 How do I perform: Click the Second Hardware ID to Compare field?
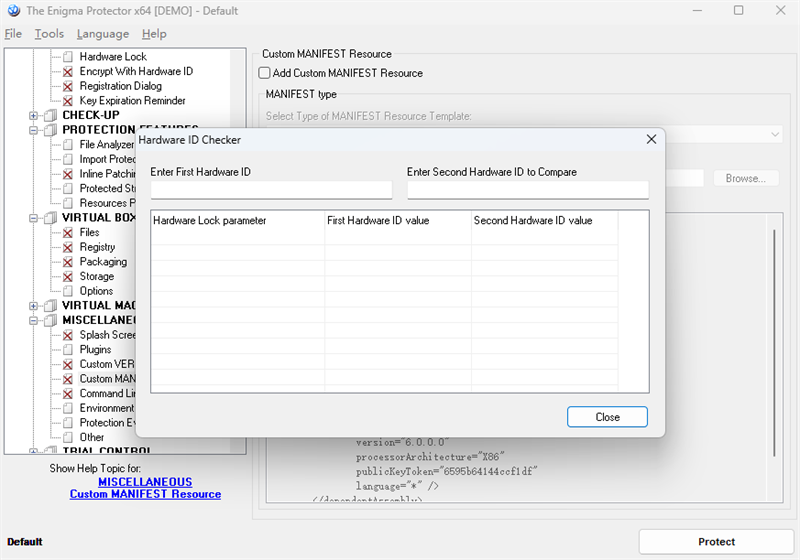pos(528,190)
